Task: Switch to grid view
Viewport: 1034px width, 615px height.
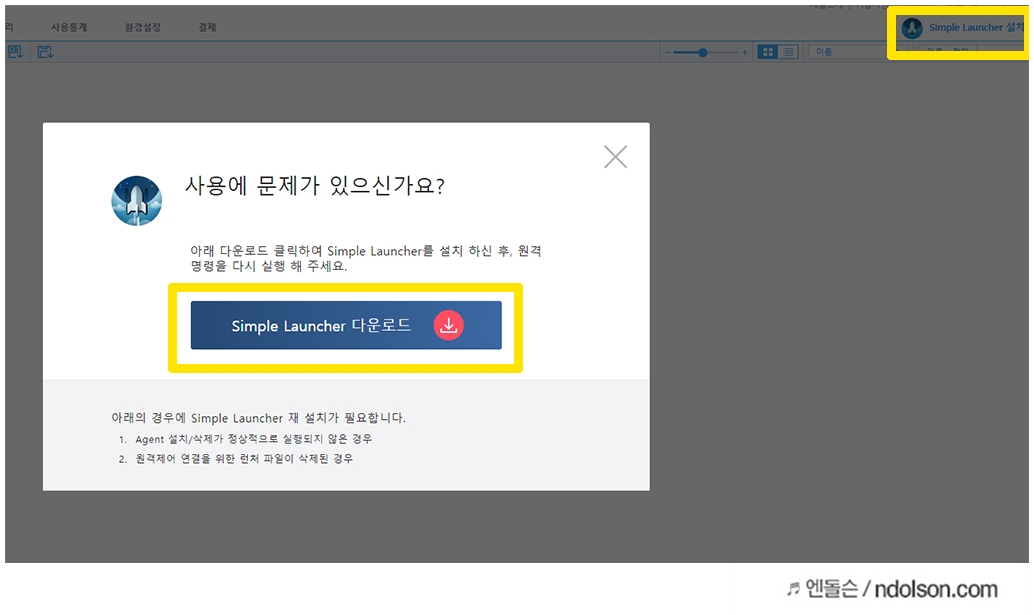Action: pos(768,51)
